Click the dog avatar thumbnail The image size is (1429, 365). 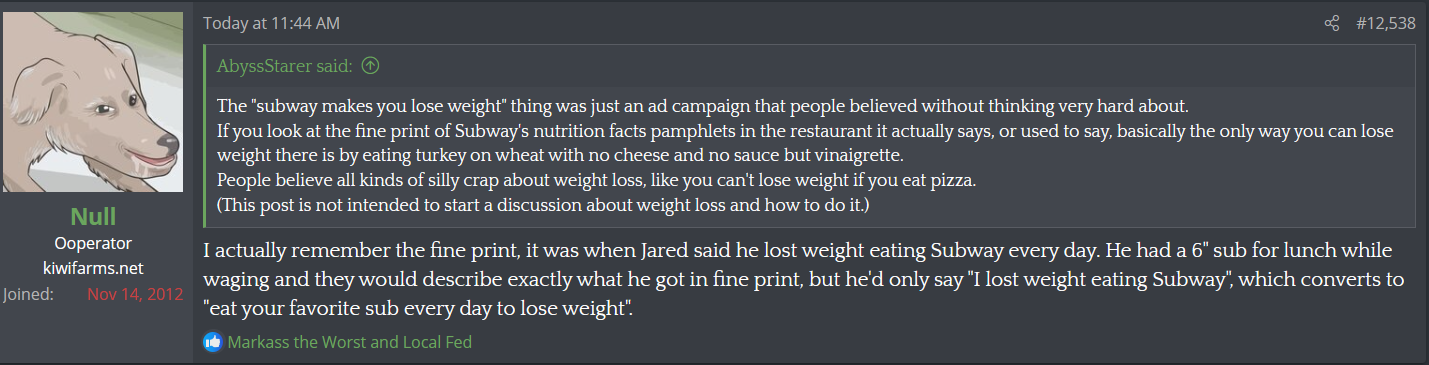pyautogui.click(x=93, y=102)
